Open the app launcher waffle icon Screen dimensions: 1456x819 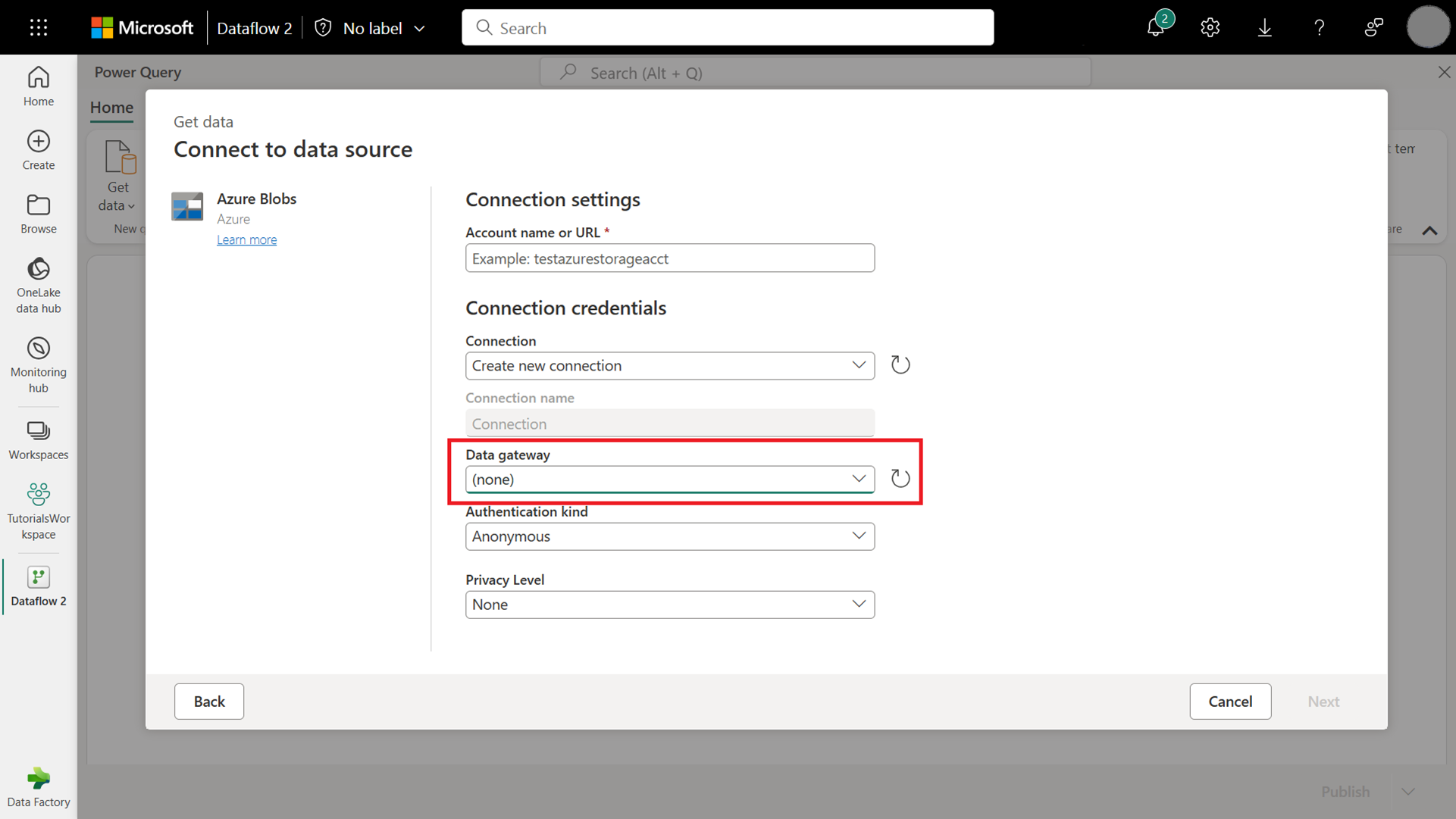pyautogui.click(x=39, y=28)
